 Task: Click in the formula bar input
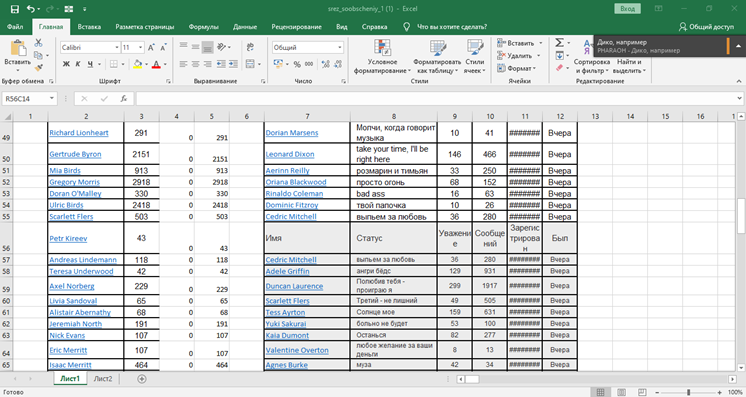coord(435,99)
